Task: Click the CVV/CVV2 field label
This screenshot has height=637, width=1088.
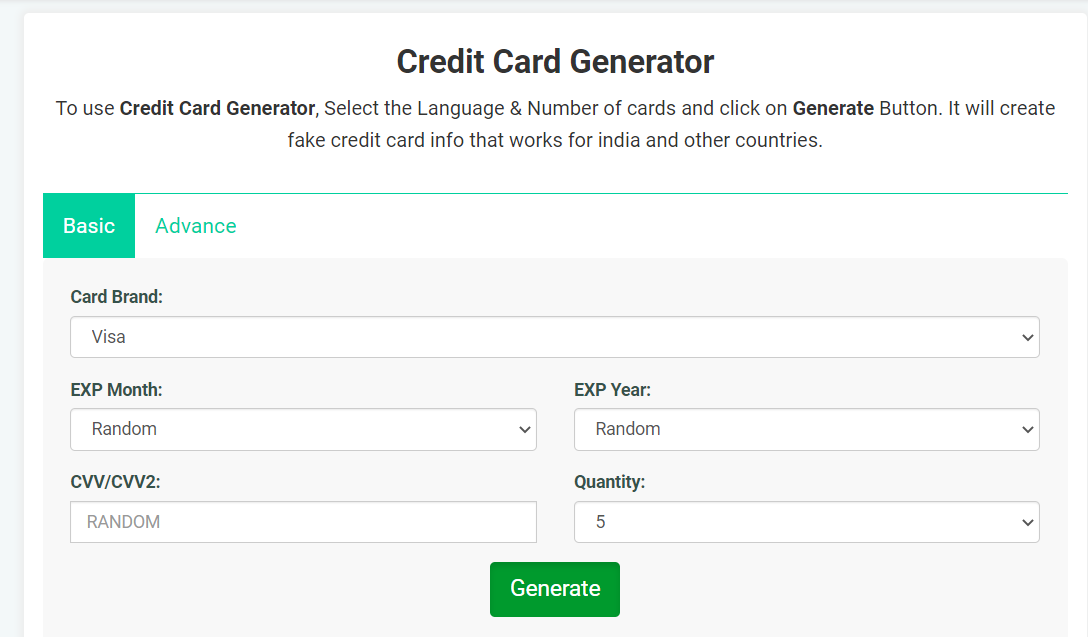Action: (115, 482)
